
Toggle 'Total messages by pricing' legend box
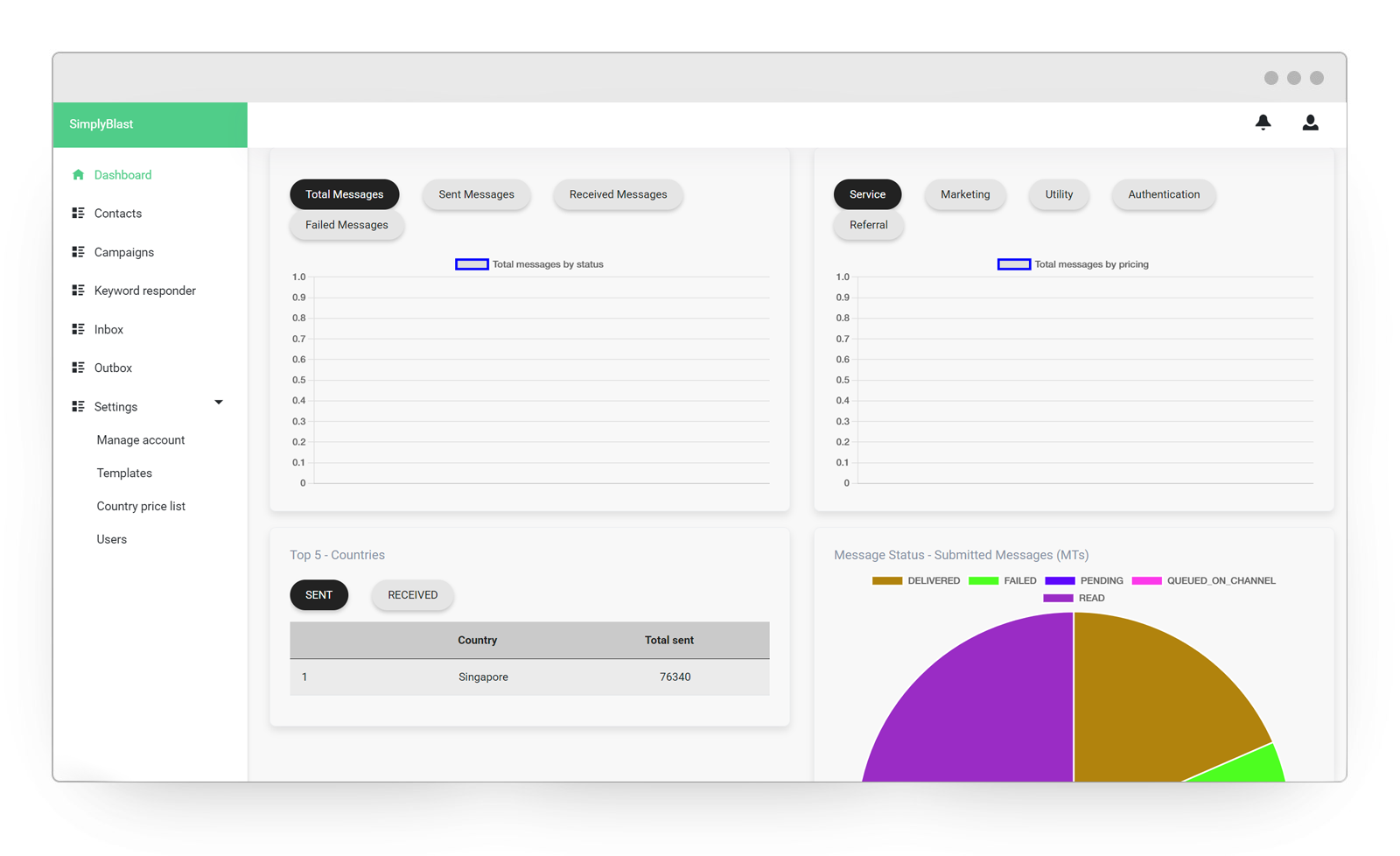coord(1014,264)
